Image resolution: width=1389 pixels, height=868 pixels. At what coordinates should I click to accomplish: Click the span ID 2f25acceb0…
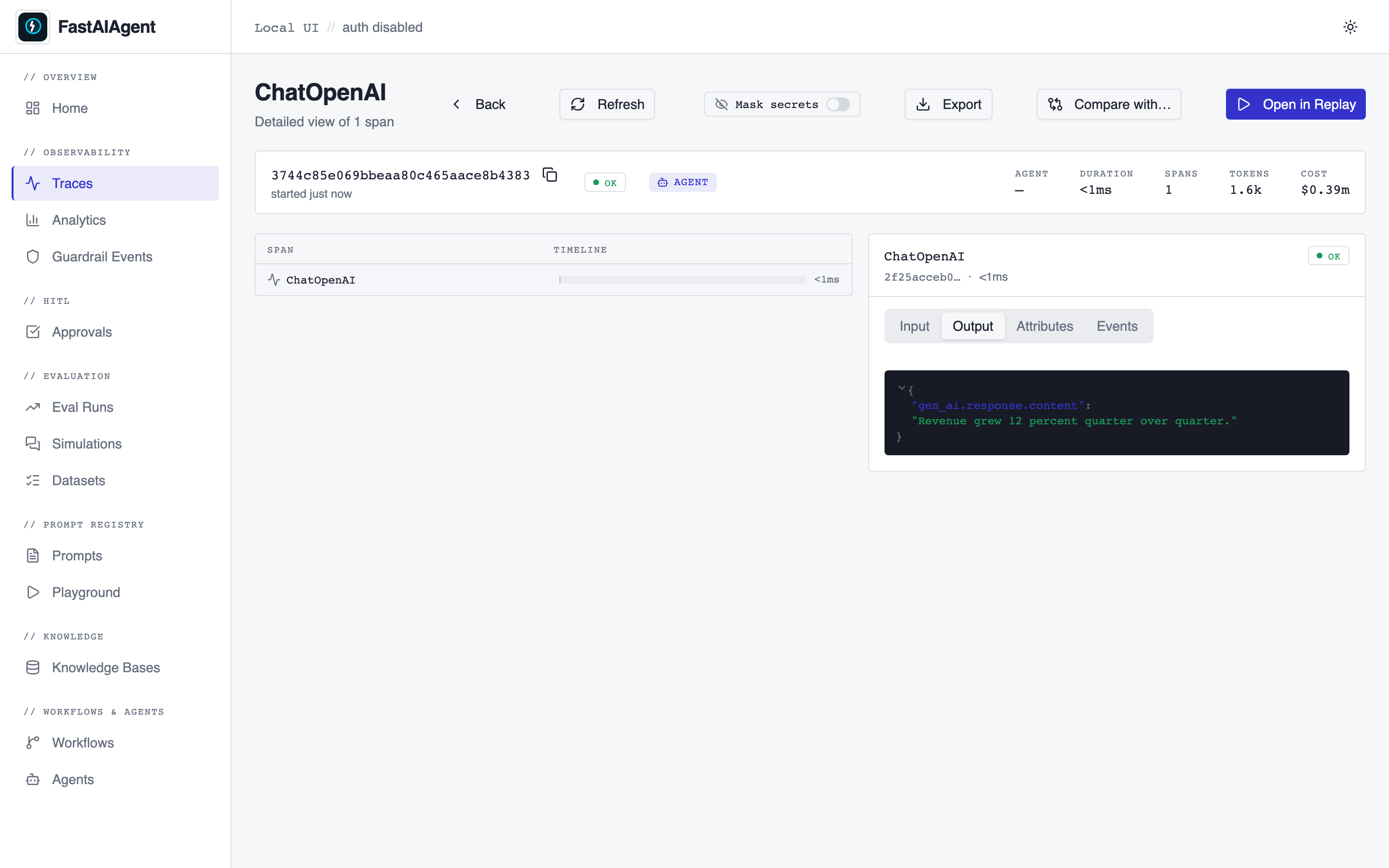pyautogui.click(x=922, y=277)
